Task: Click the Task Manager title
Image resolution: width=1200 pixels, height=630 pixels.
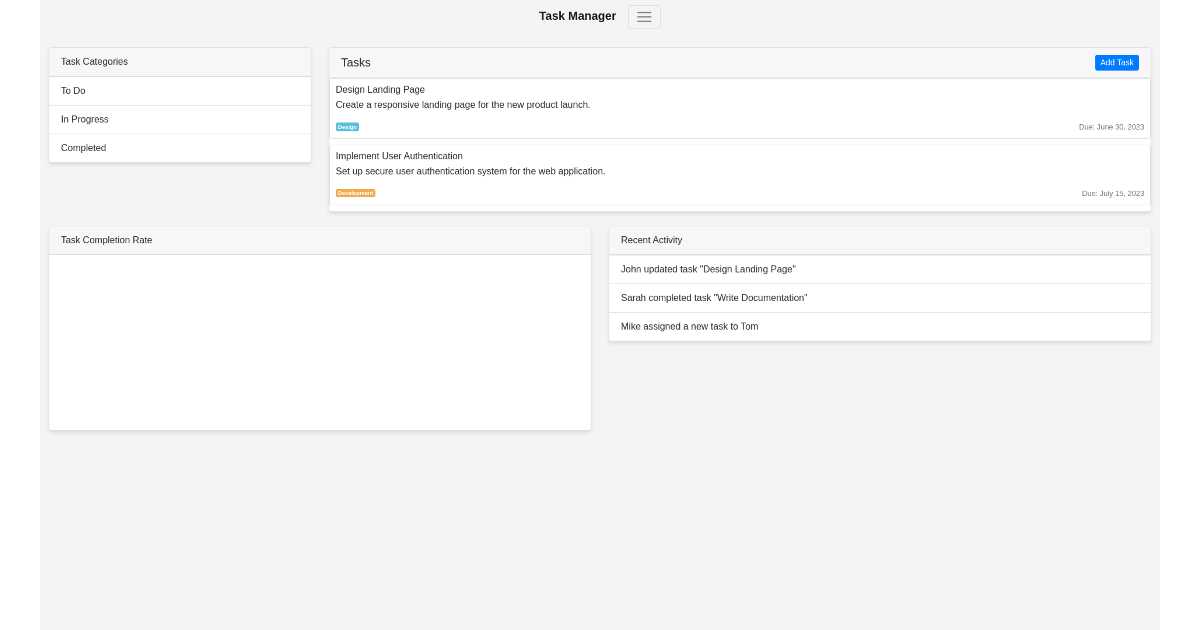Action: click(x=577, y=16)
